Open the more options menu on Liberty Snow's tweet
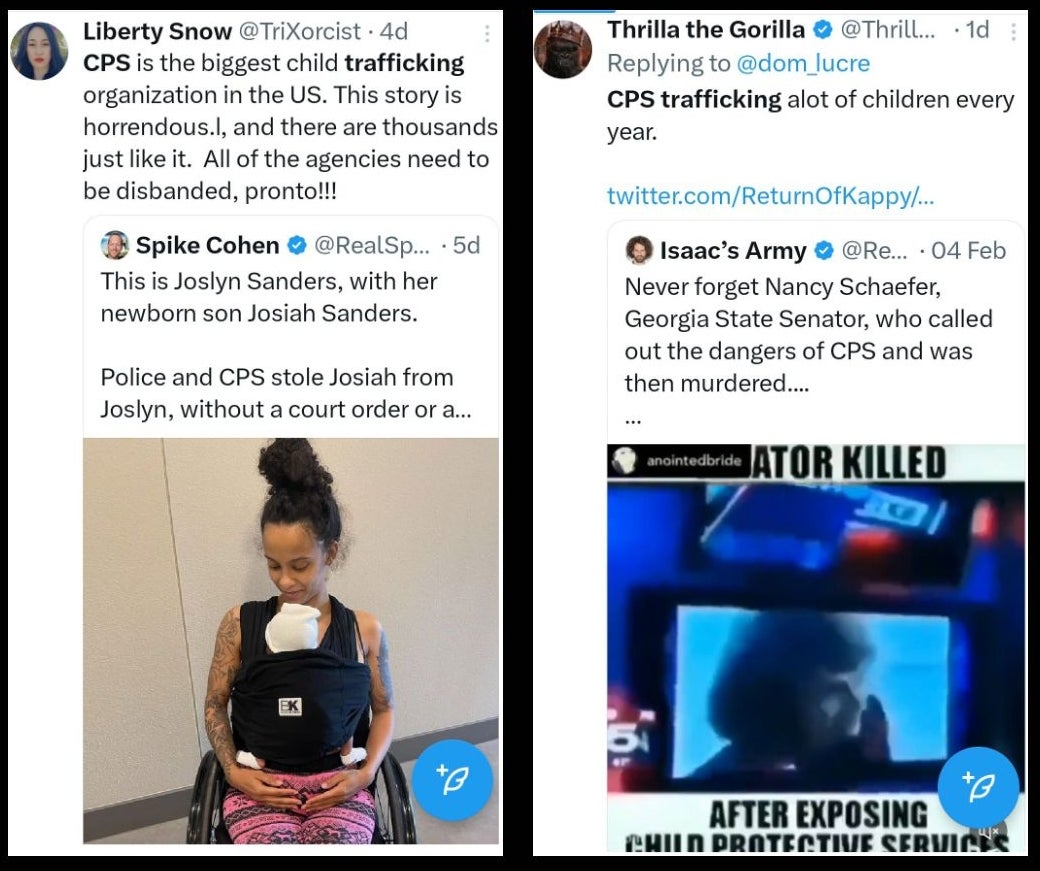Viewport: 1040px width, 871px height. click(487, 33)
